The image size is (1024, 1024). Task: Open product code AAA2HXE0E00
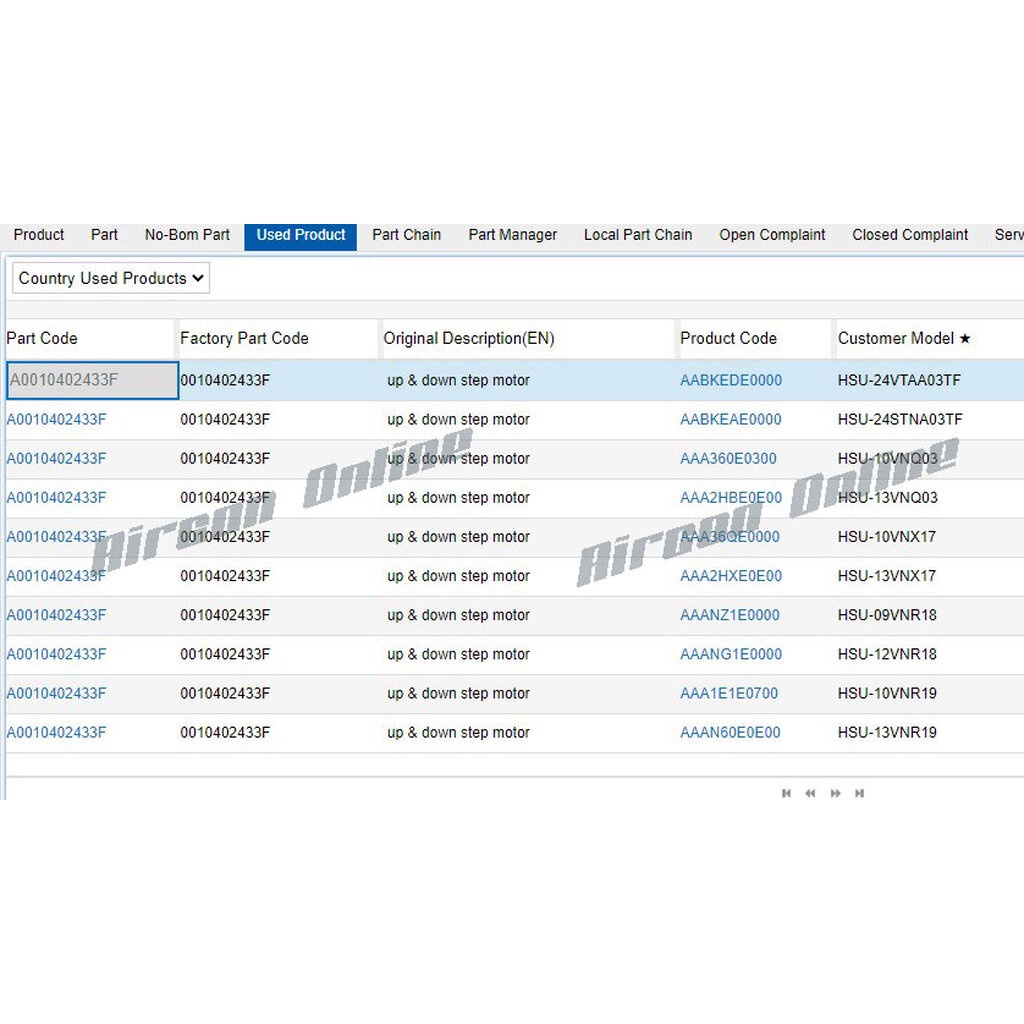pos(731,576)
